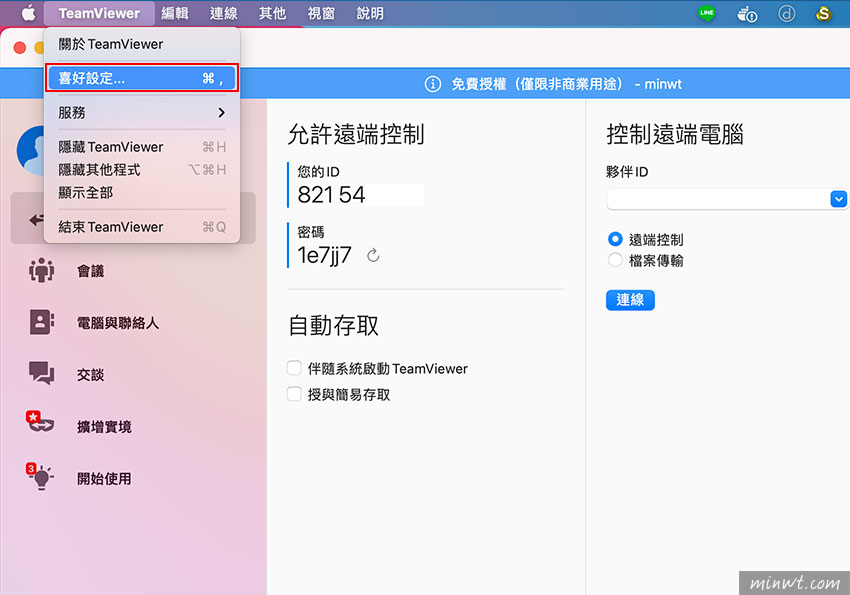Click the LINE menu bar icon

(x=706, y=13)
